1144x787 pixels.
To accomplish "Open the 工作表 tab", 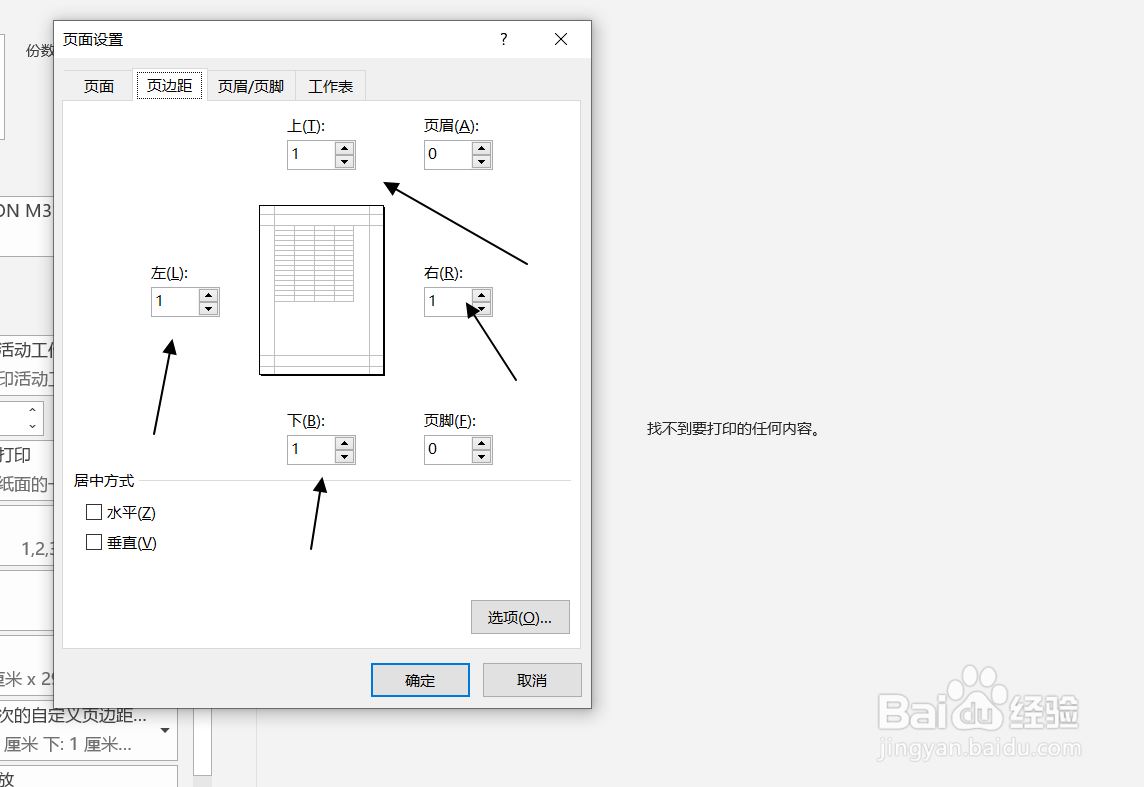I will [331, 85].
